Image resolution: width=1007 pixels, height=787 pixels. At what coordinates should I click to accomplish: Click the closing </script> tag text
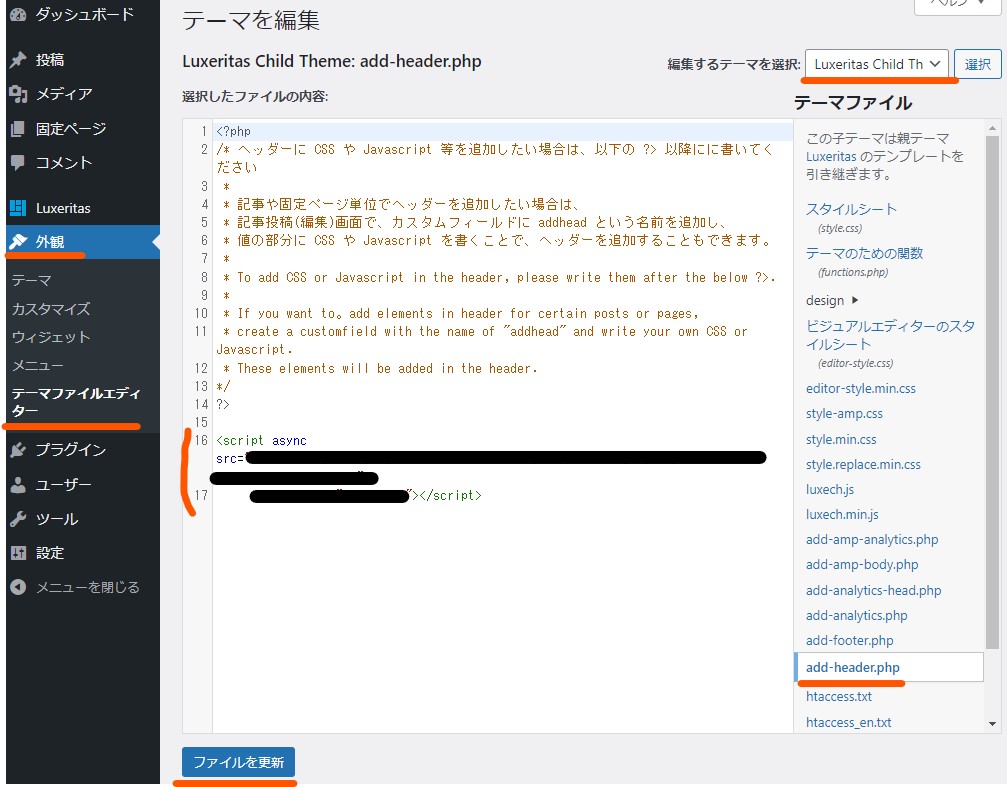[450, 495]
